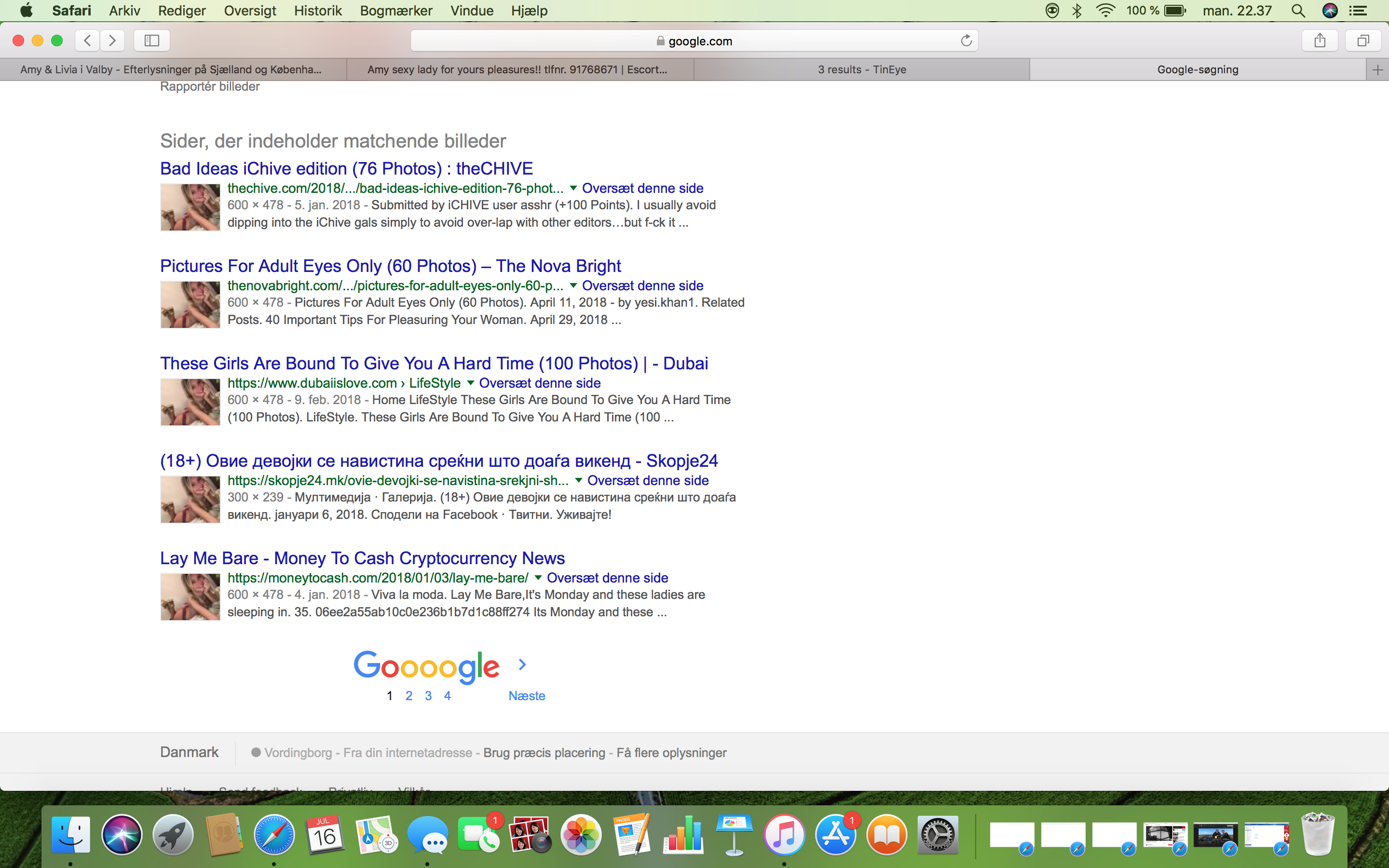Reload the google.com page
1389x868 pixels.
(x=967, y=40)
